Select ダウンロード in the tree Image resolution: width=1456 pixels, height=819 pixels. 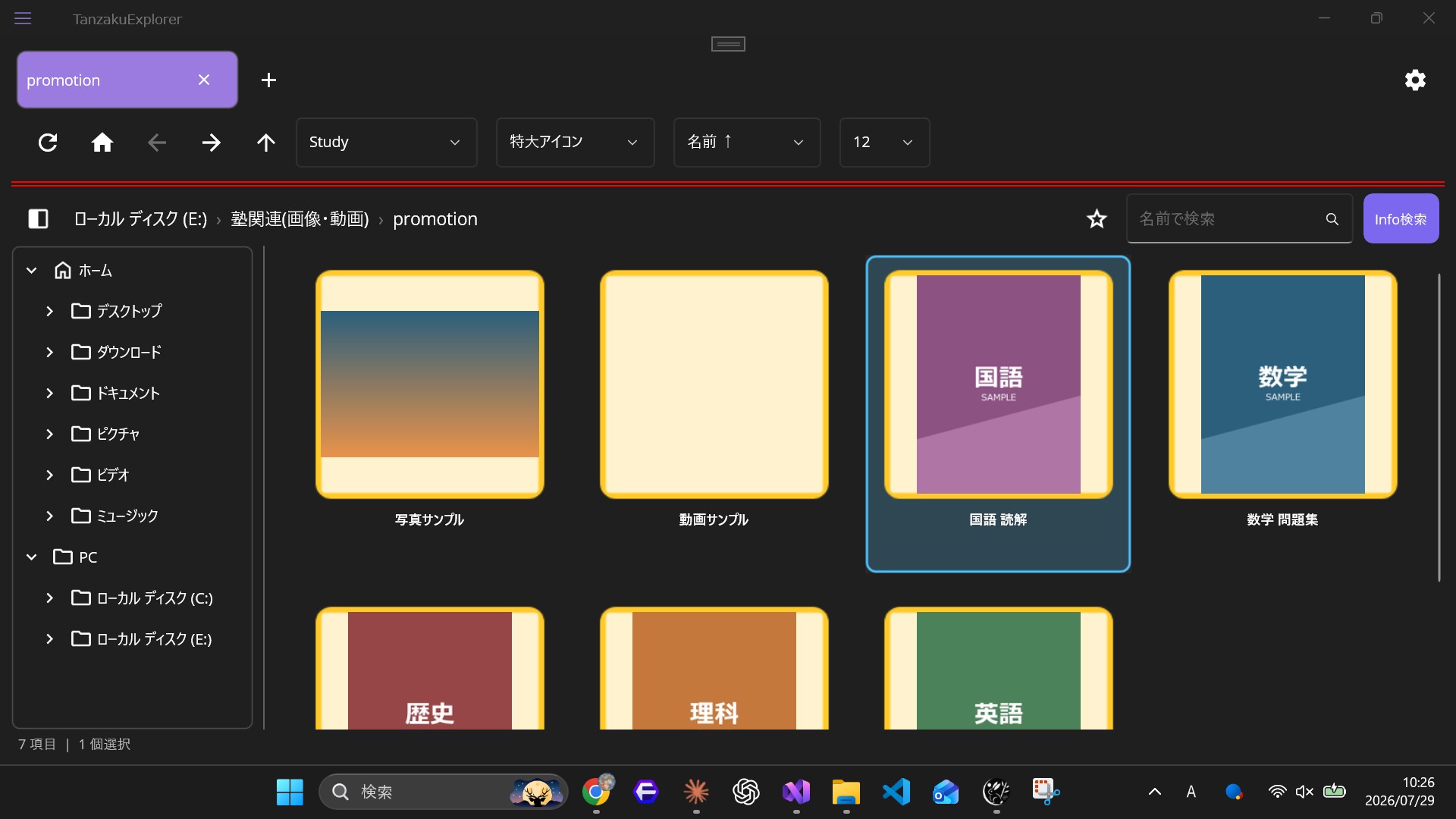tap(117, 352)
